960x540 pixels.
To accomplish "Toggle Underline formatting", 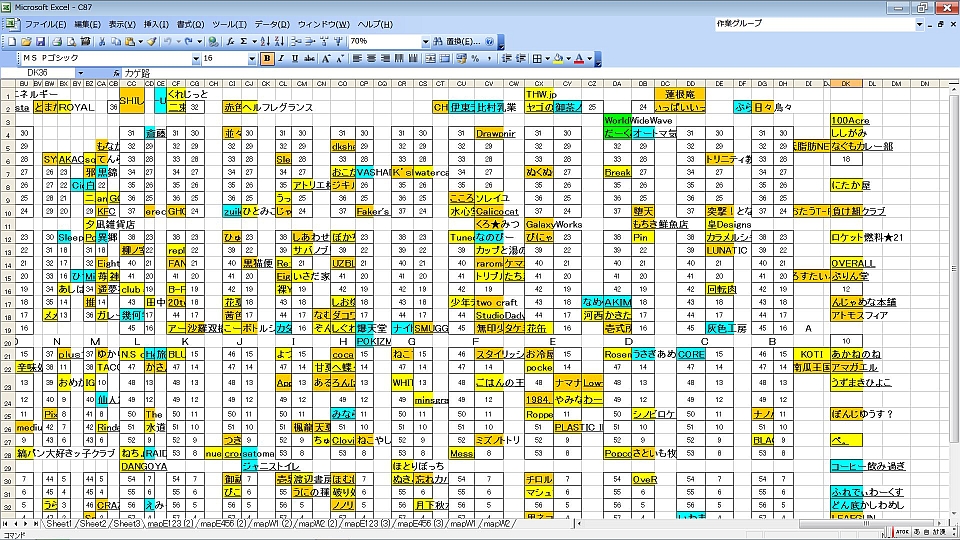I will pyautogui.click(x=294, y=59).
